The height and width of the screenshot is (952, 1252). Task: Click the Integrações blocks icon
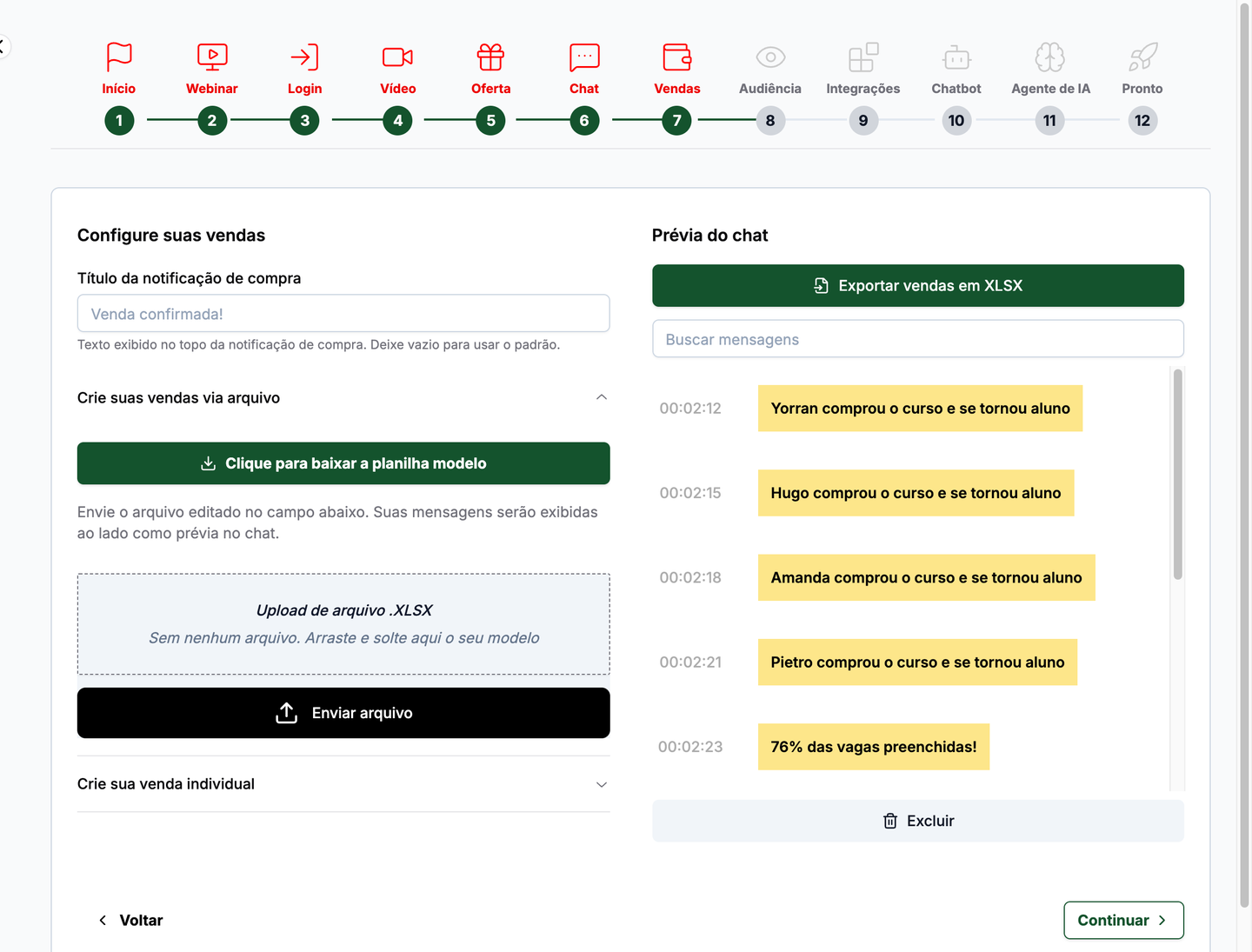[863, 57]
